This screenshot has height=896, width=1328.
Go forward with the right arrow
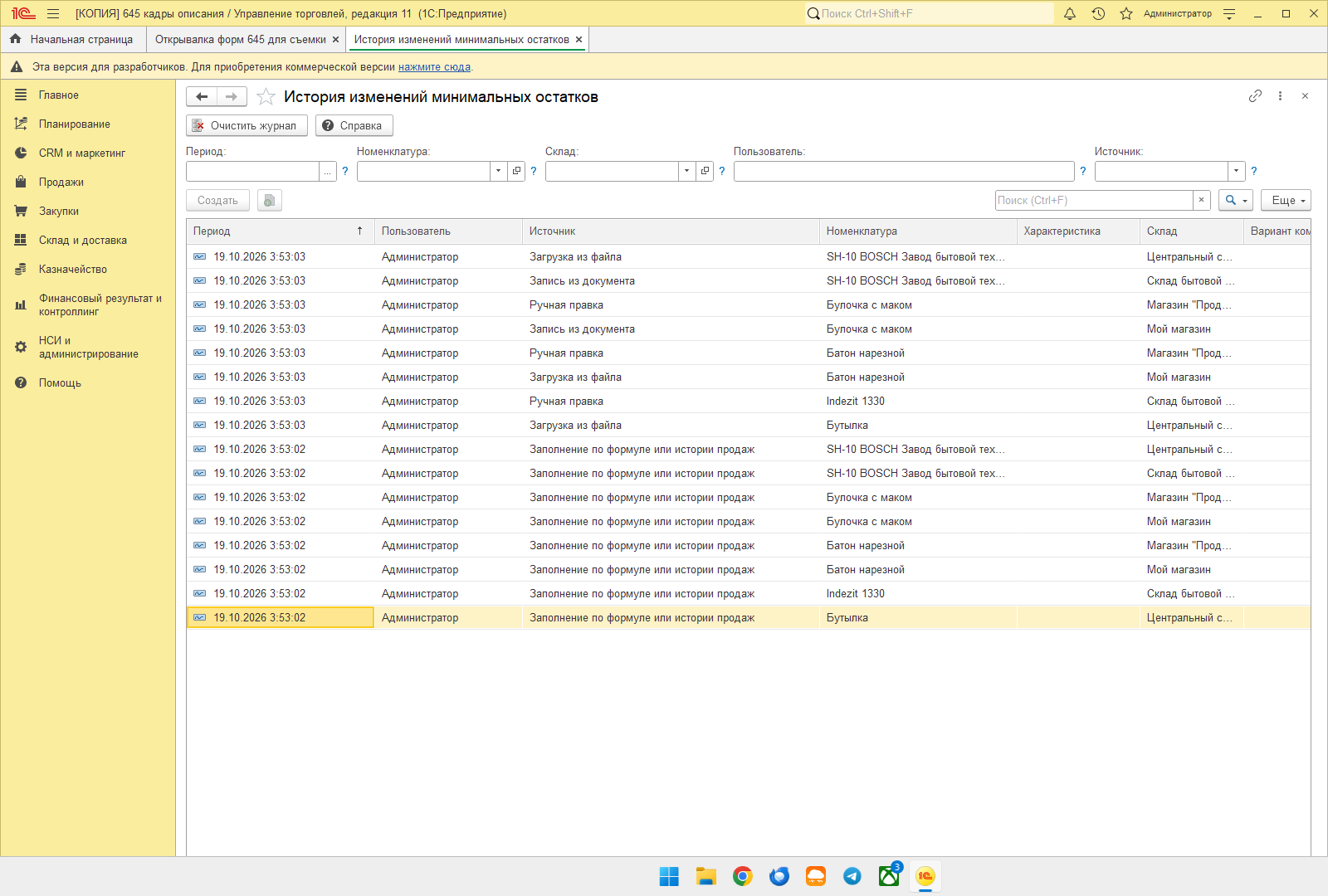click(x=232, y=97)
